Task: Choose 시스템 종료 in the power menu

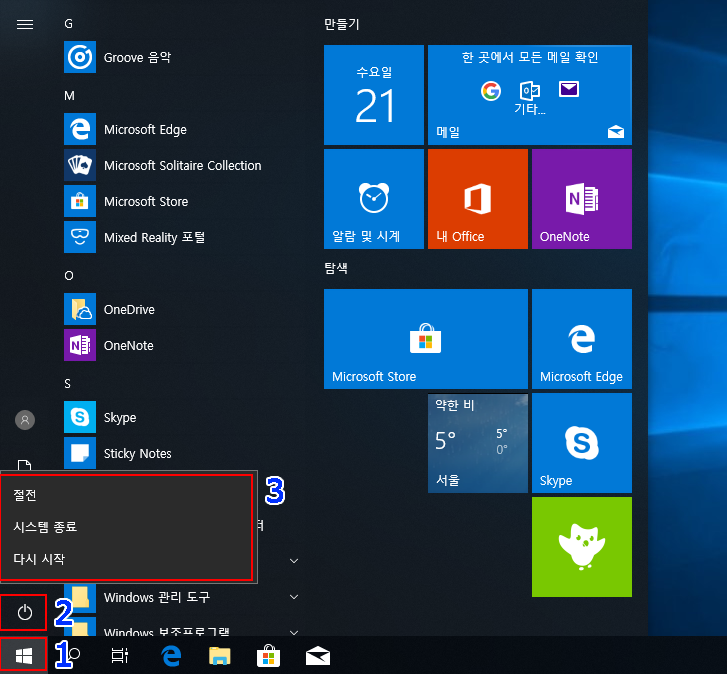Action: tap(45, 527)
